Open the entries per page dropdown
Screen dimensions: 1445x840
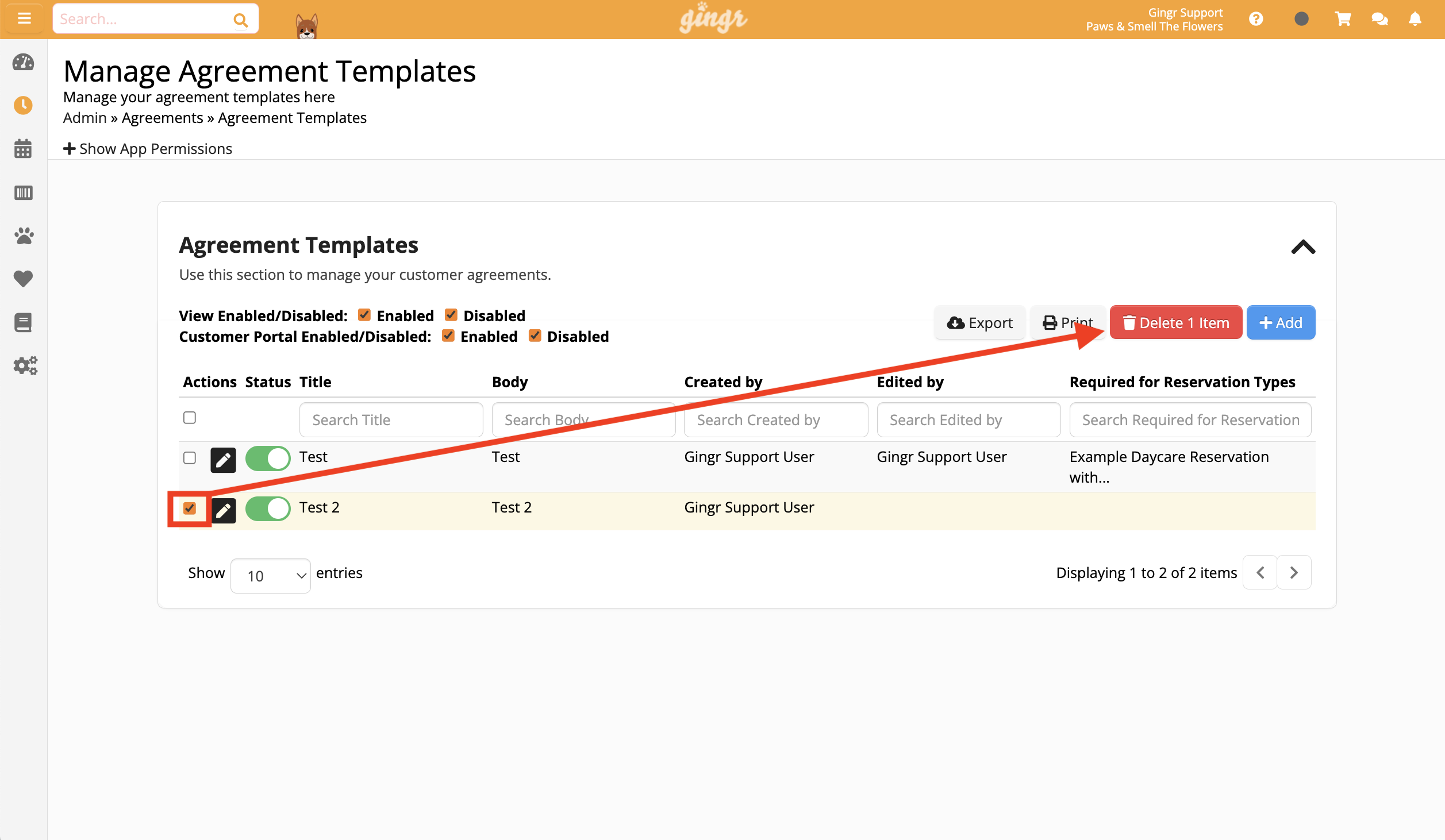tap(271, 576)
